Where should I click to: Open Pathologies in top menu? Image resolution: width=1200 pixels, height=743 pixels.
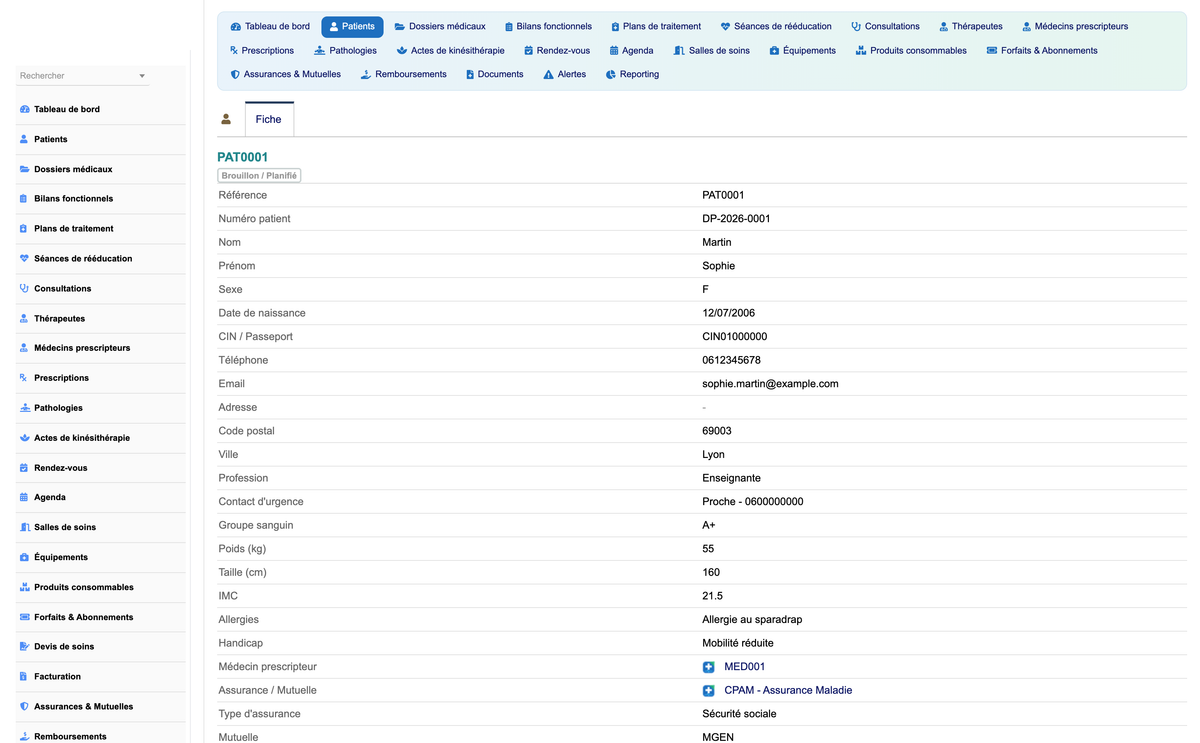345,50
